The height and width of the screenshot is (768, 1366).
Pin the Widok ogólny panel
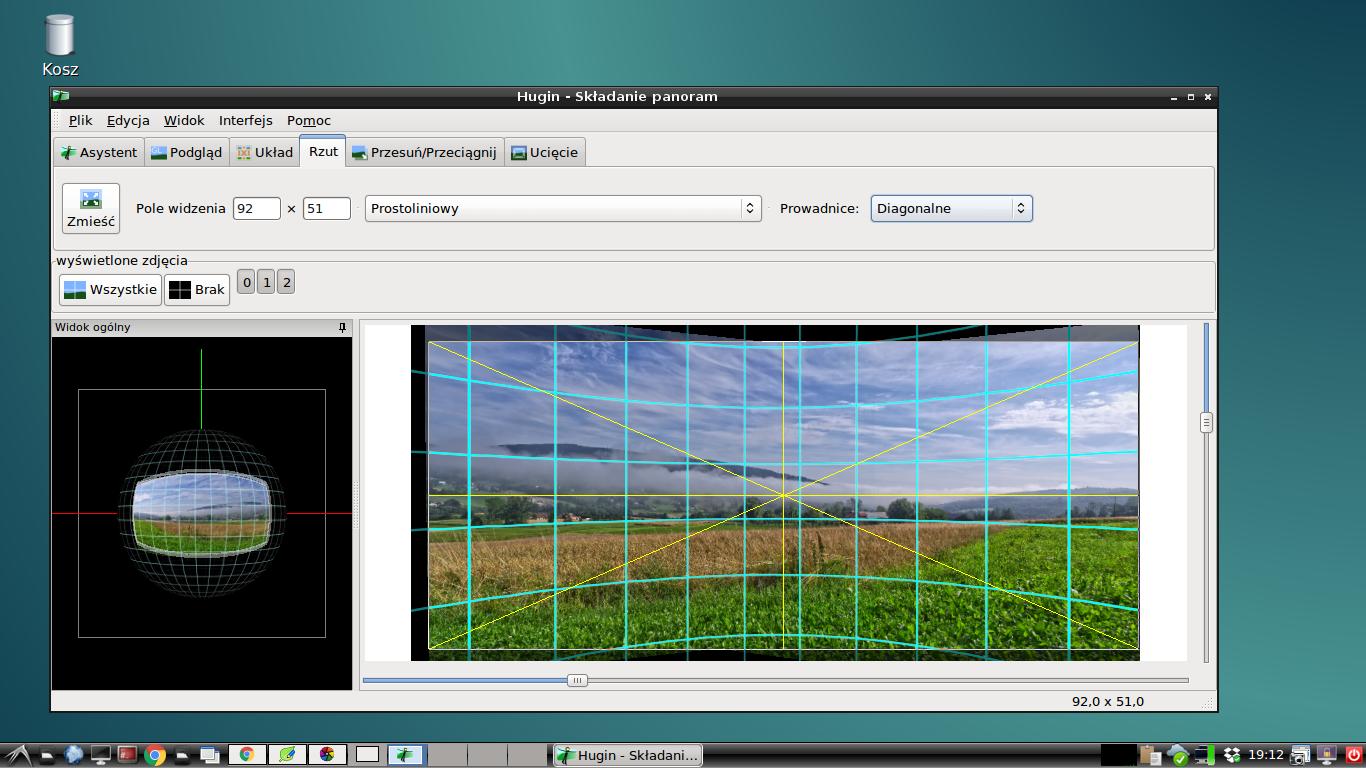(342, 327)
